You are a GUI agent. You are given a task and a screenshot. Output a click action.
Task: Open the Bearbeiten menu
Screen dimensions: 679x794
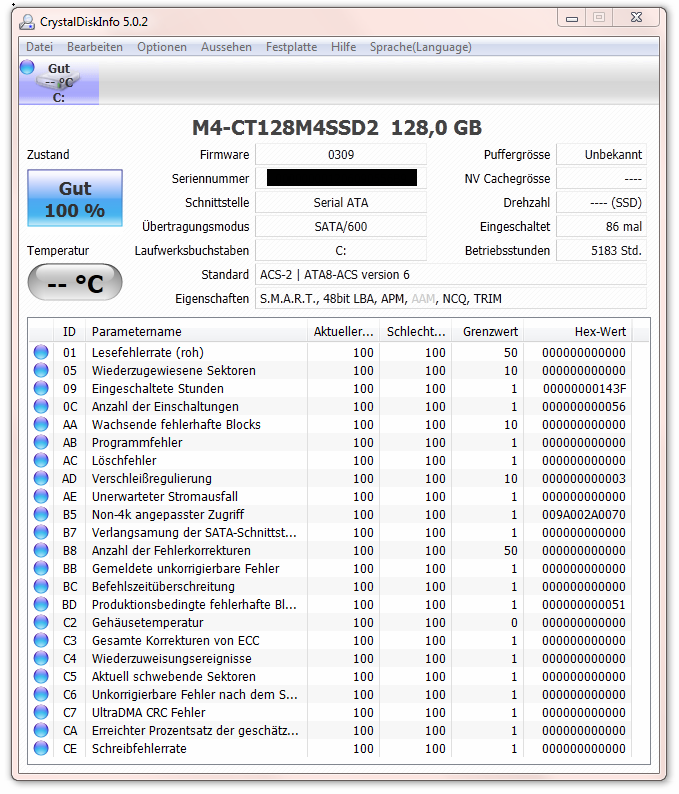pos(95,47)
